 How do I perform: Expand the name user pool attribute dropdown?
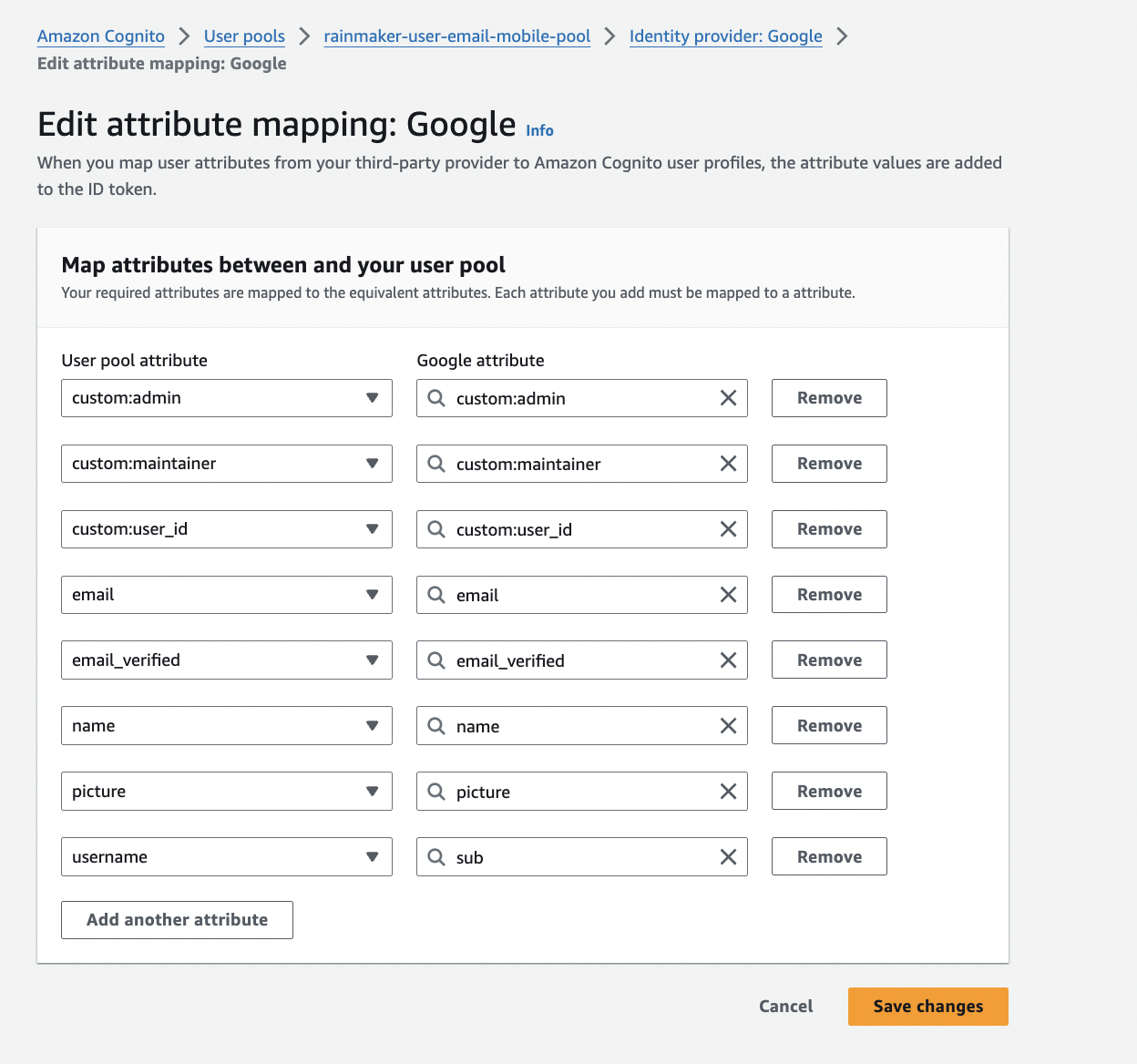pyautogui.click(x=227, y=726)
